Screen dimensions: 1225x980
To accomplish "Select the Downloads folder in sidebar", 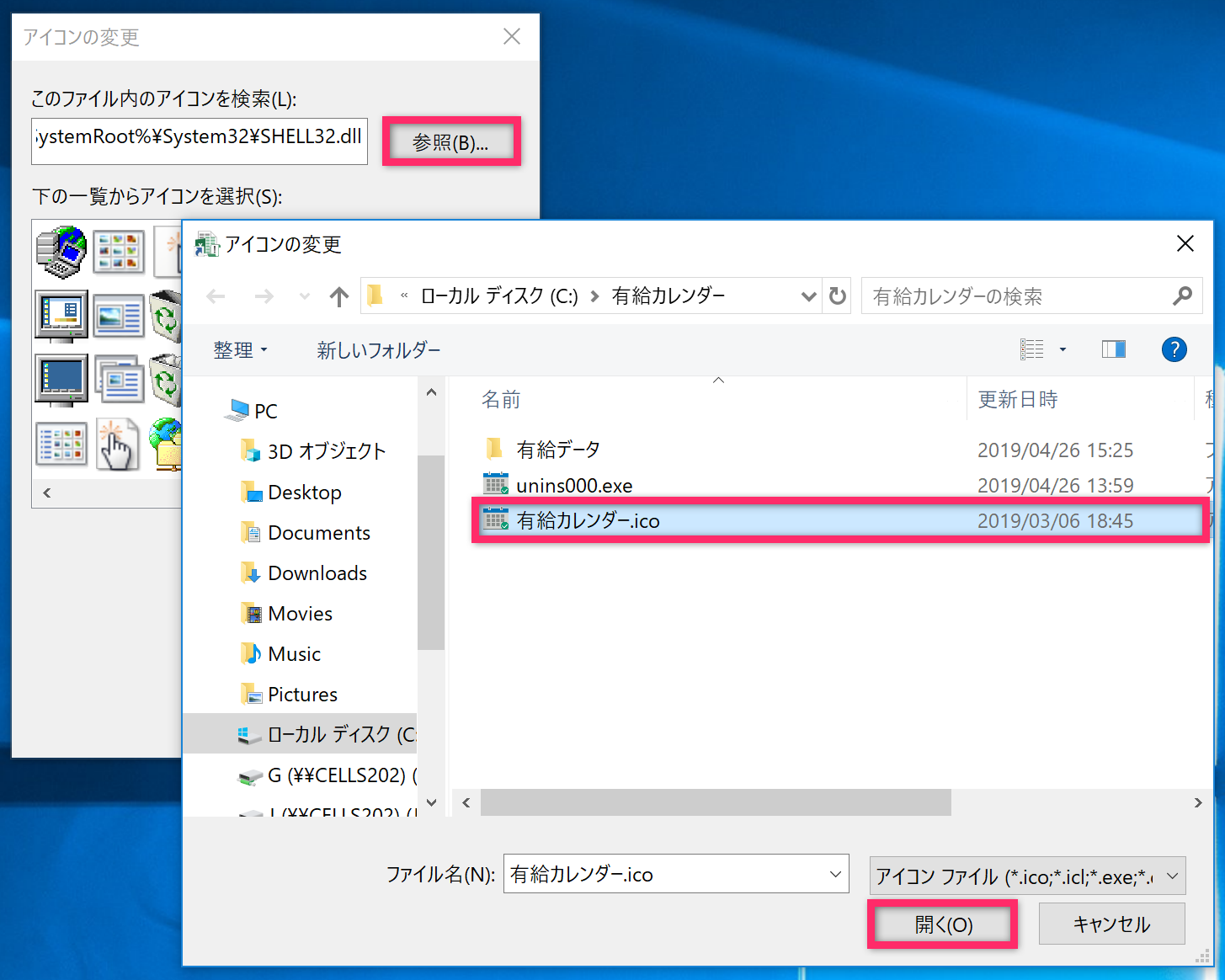I will 317,573.
